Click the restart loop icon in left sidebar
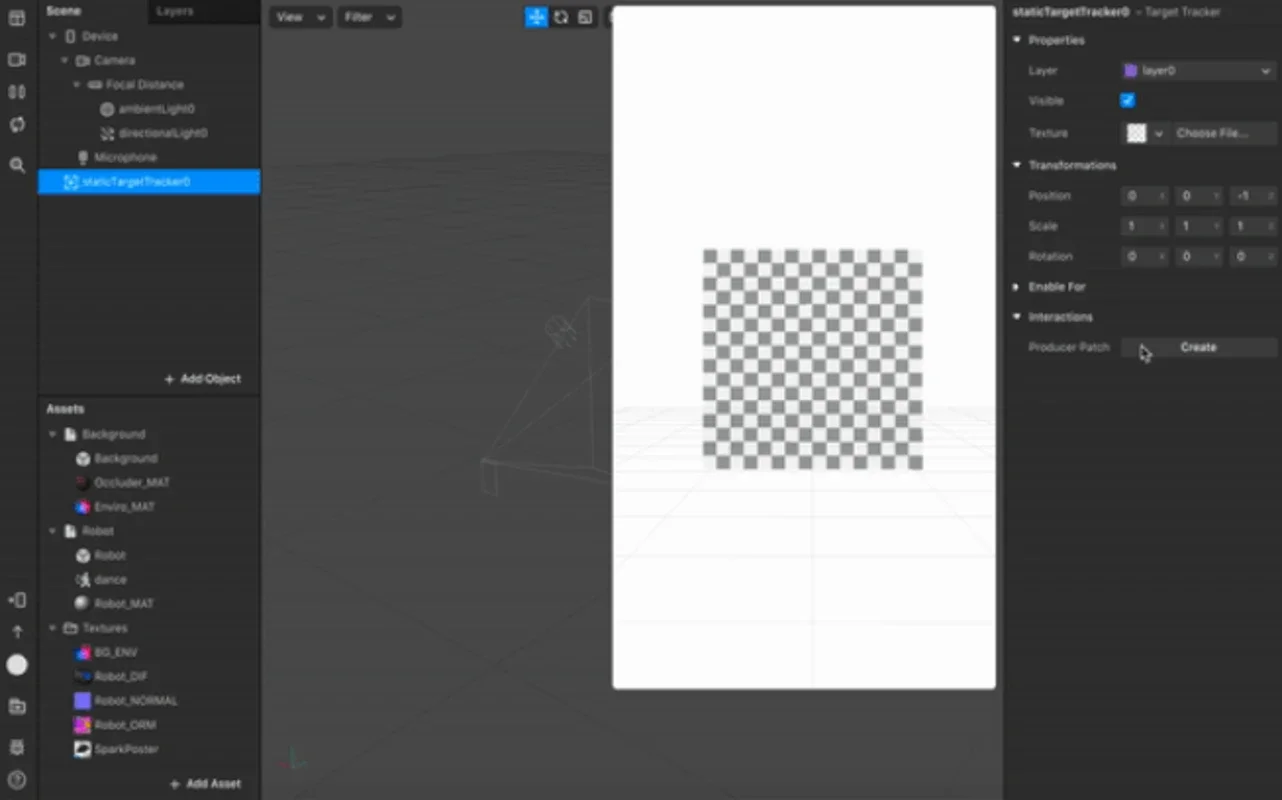 click(x=17, y=125)
